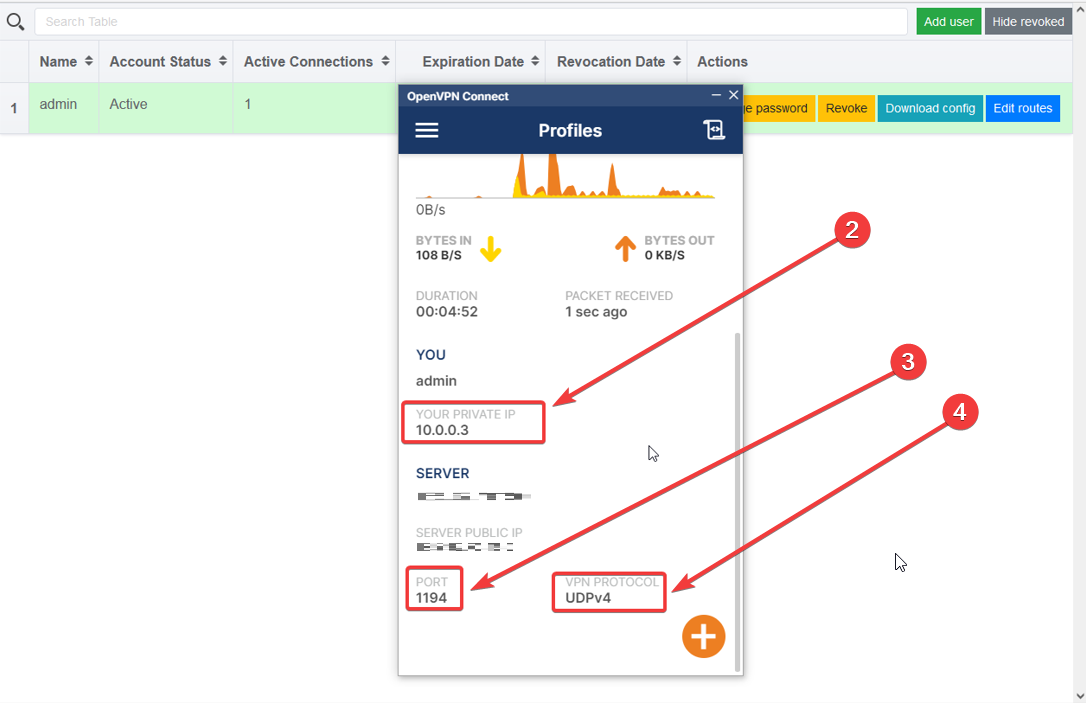Focus the Search Table input field
1086x703 pixels.
[x=471, y=21]
